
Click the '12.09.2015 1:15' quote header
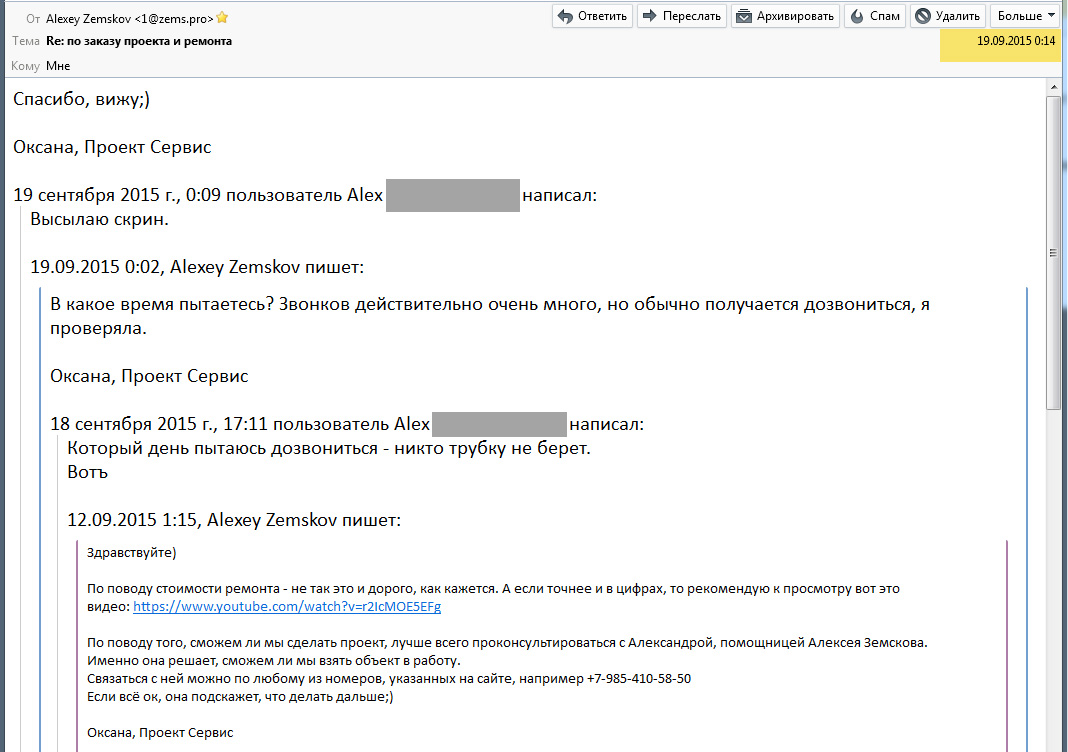point(234,520)
